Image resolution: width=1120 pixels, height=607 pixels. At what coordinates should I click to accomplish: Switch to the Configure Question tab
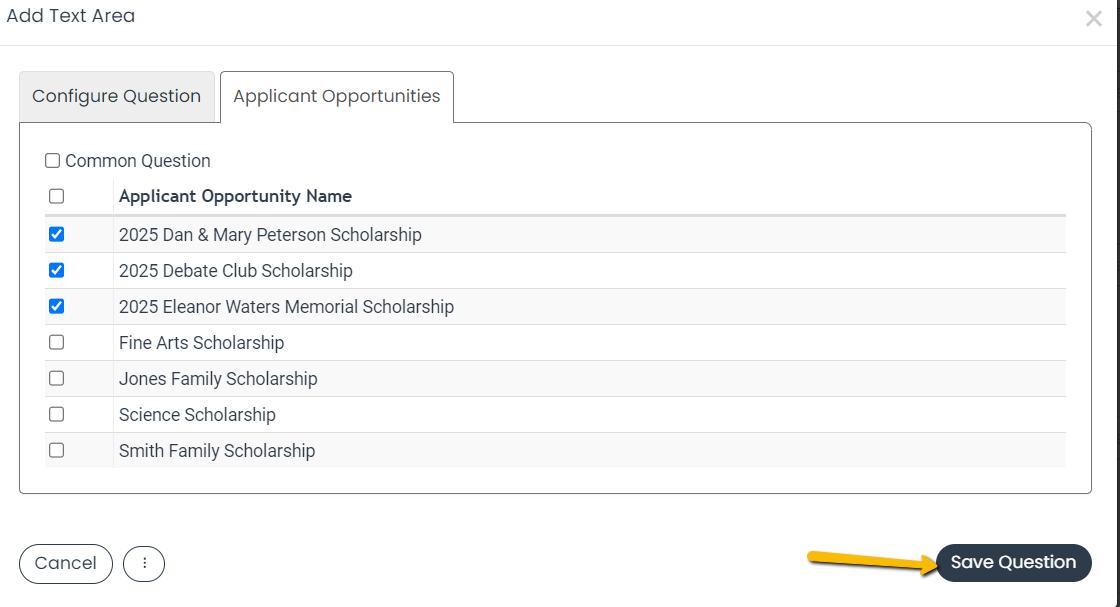coord(116,96)
